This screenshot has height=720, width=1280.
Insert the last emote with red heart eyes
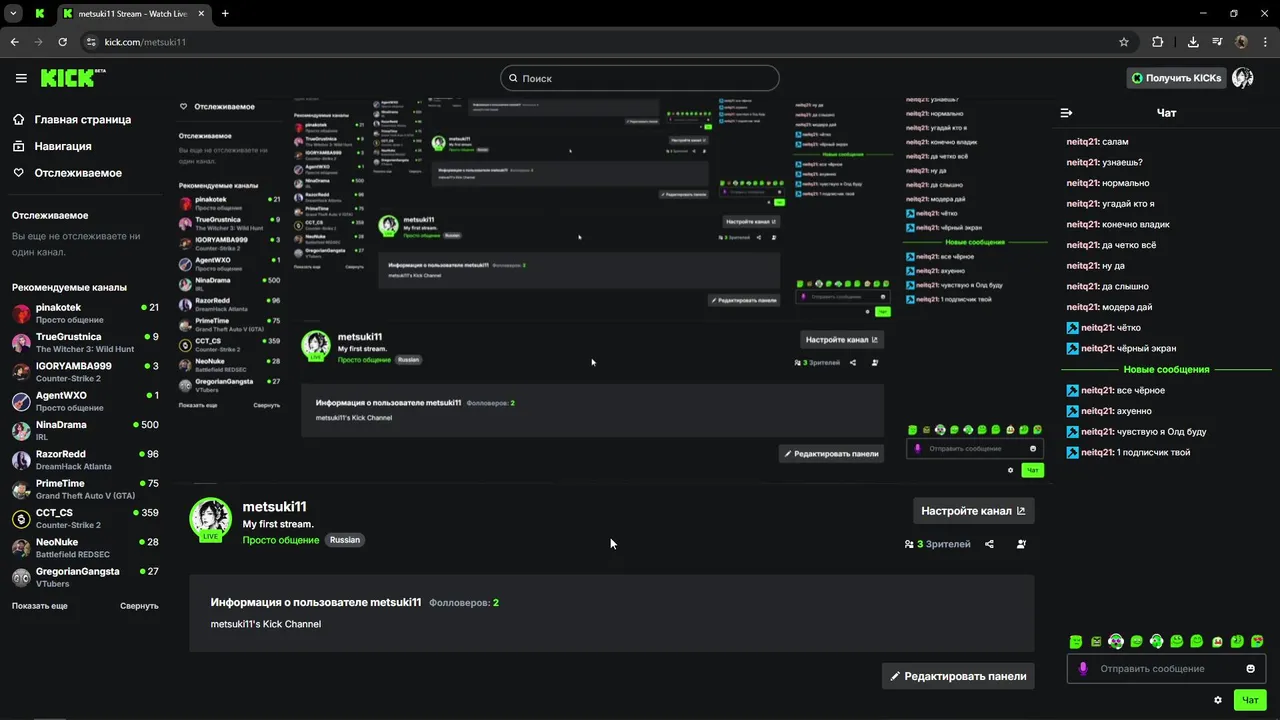point(1257,641)
